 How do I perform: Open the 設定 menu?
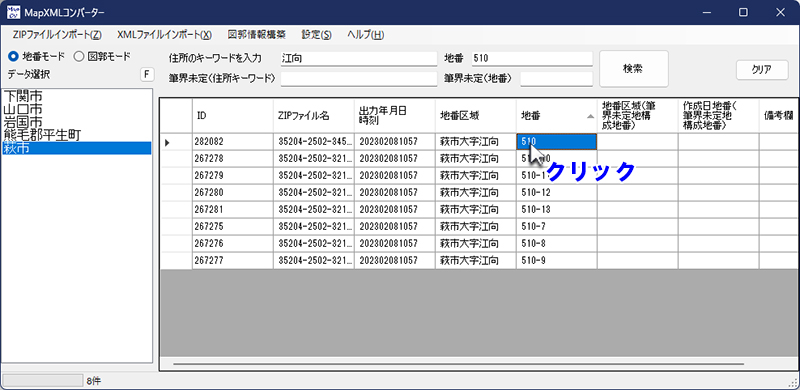[316, 35]
